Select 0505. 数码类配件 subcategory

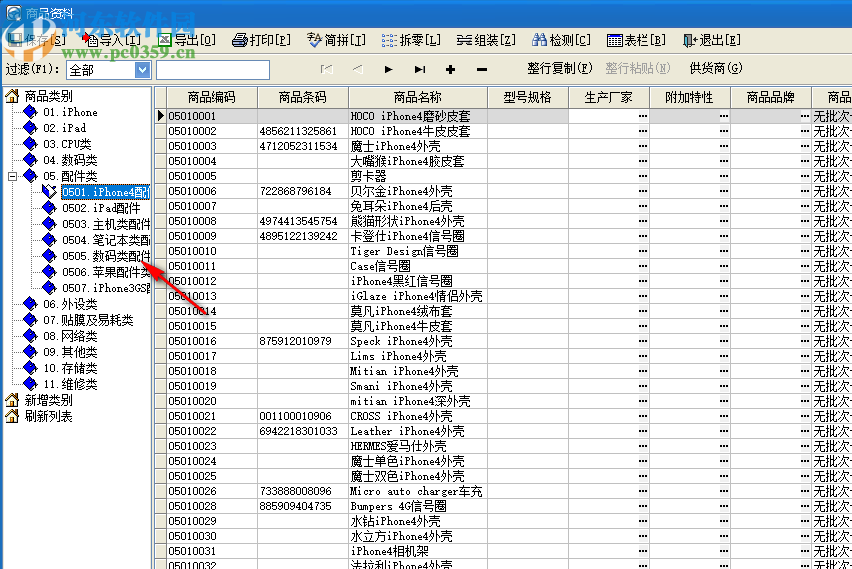click(105, 256)
